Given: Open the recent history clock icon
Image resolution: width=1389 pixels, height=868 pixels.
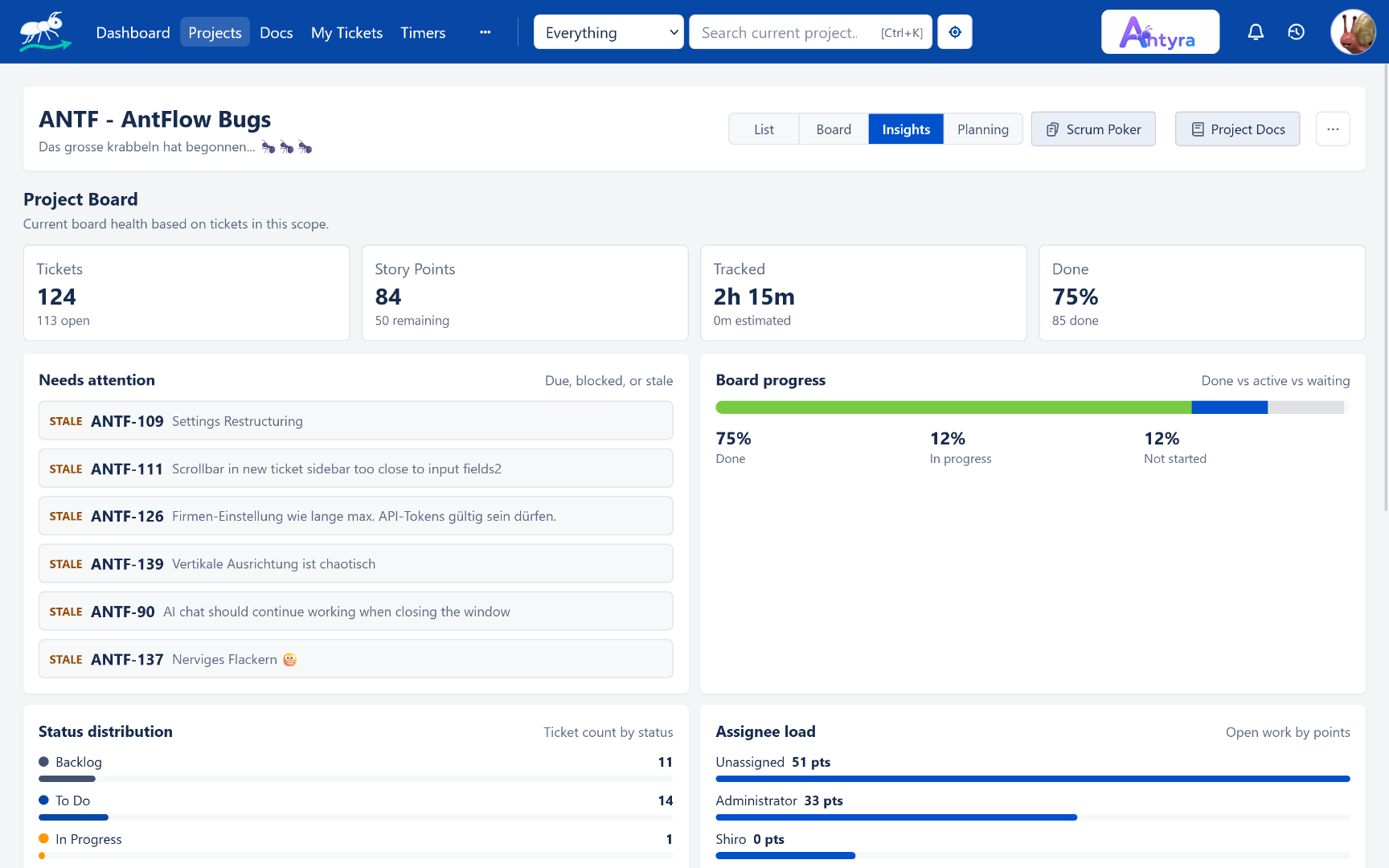Looking at the screenshot, I should (1296, 32).
